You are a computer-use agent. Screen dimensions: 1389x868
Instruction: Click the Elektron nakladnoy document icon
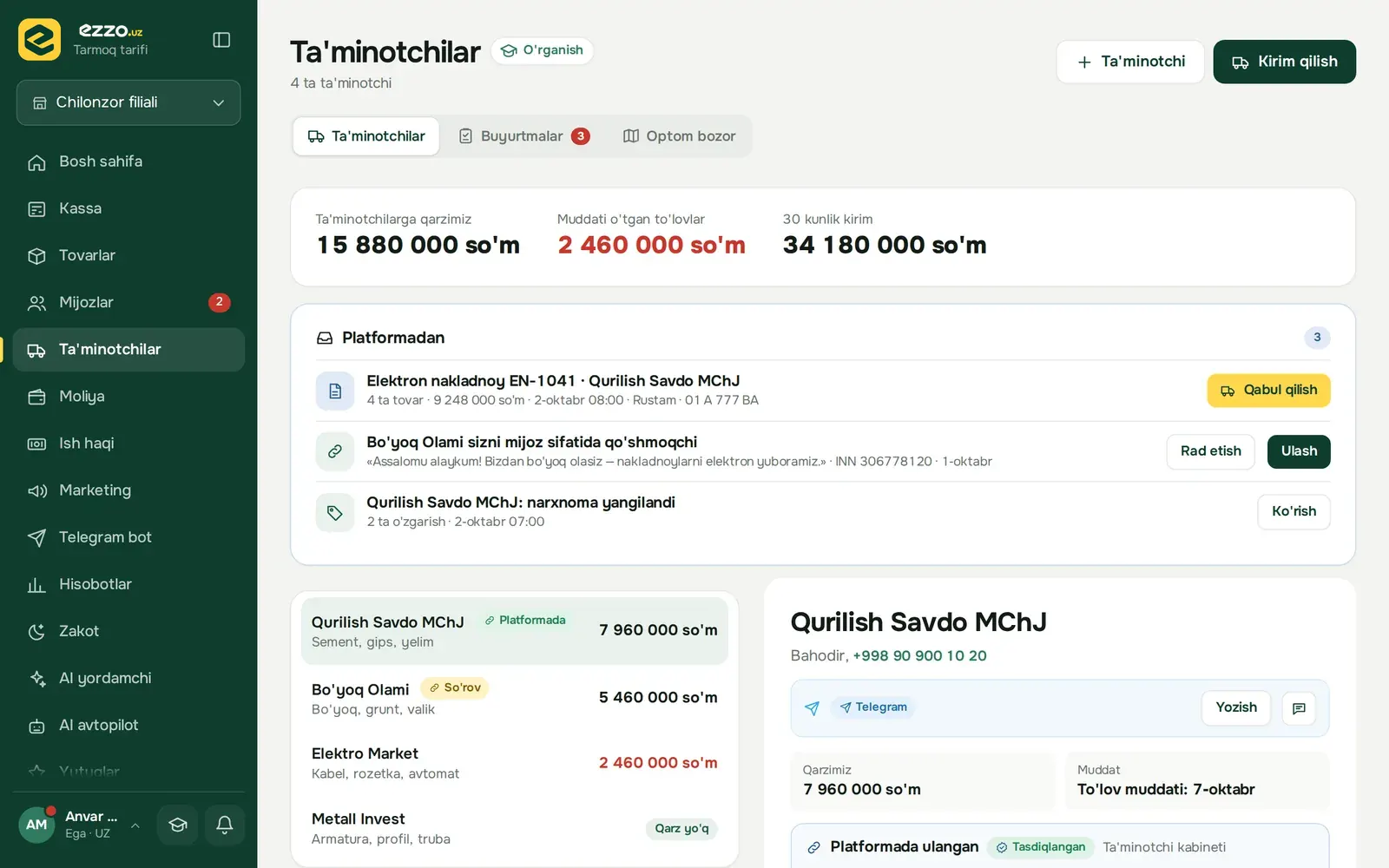click(x=335, y=391)
